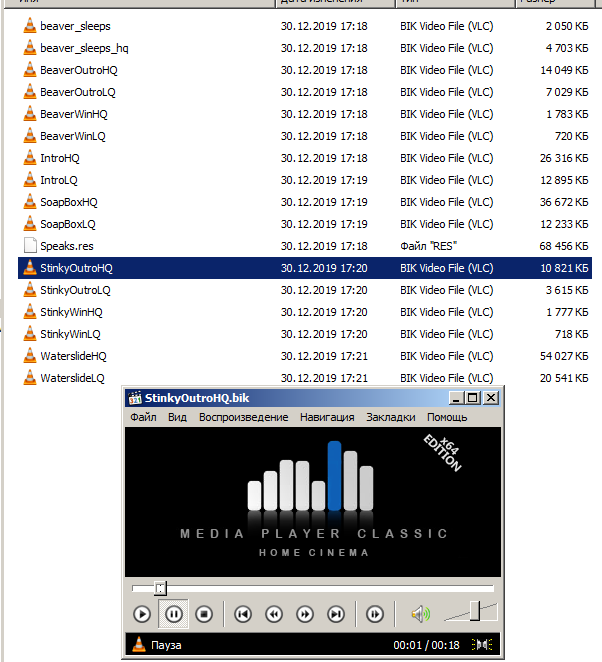
Task: Click the BeaverWinHQ file icon
Action: pyautogui.click(x=30, y=113)
